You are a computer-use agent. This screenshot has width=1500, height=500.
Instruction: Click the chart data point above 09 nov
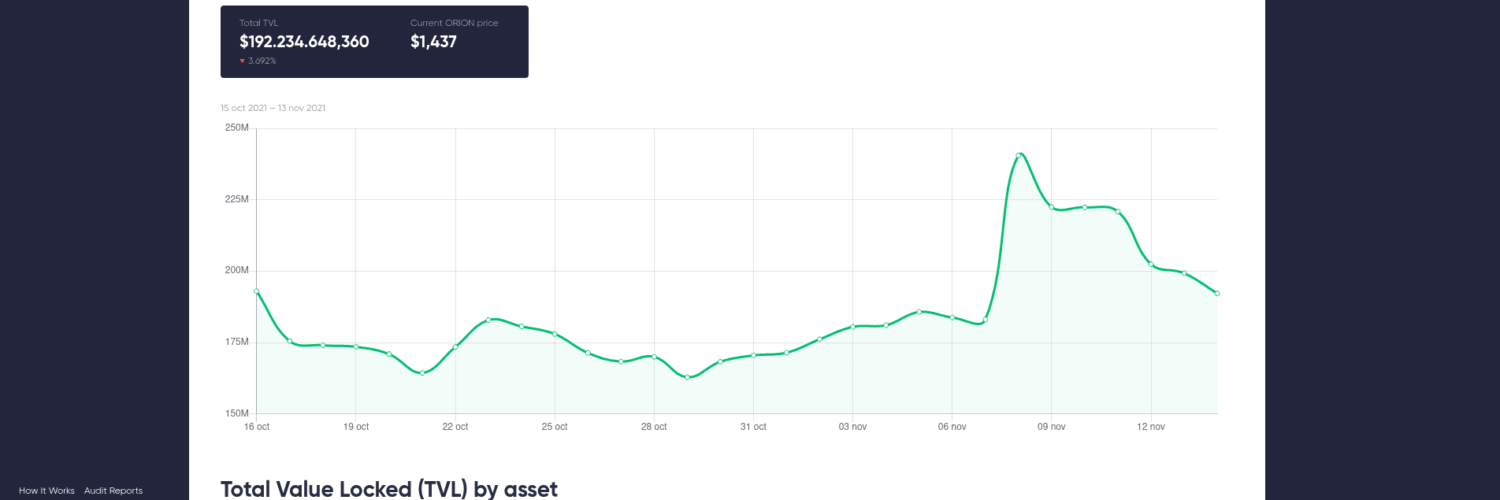coord(1051,206)
